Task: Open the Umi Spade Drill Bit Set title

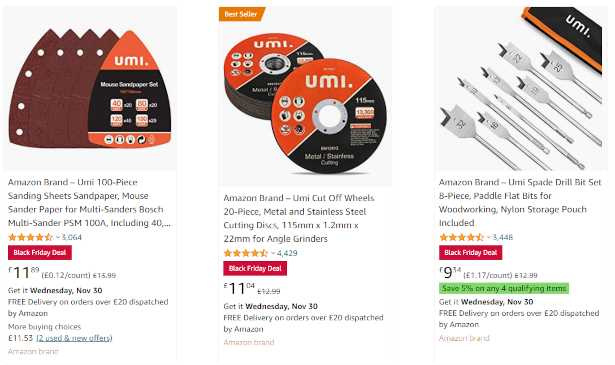Action: point(520,202)
